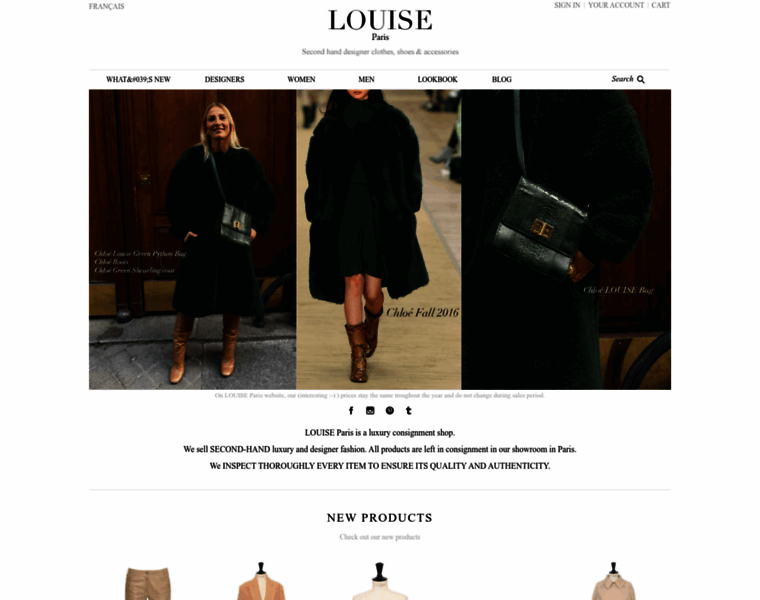Viewport: 760px width, 600px height.
Task: Open the What's New menu
Action: [x=138, y=79]
